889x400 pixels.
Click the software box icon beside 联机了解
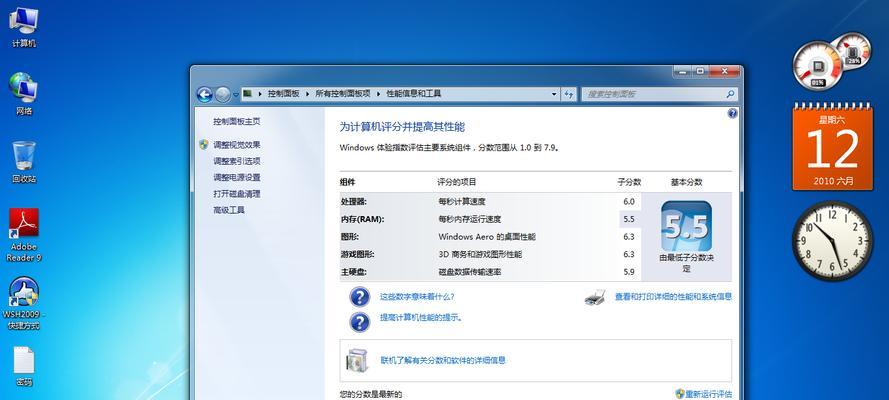(357, 360)
